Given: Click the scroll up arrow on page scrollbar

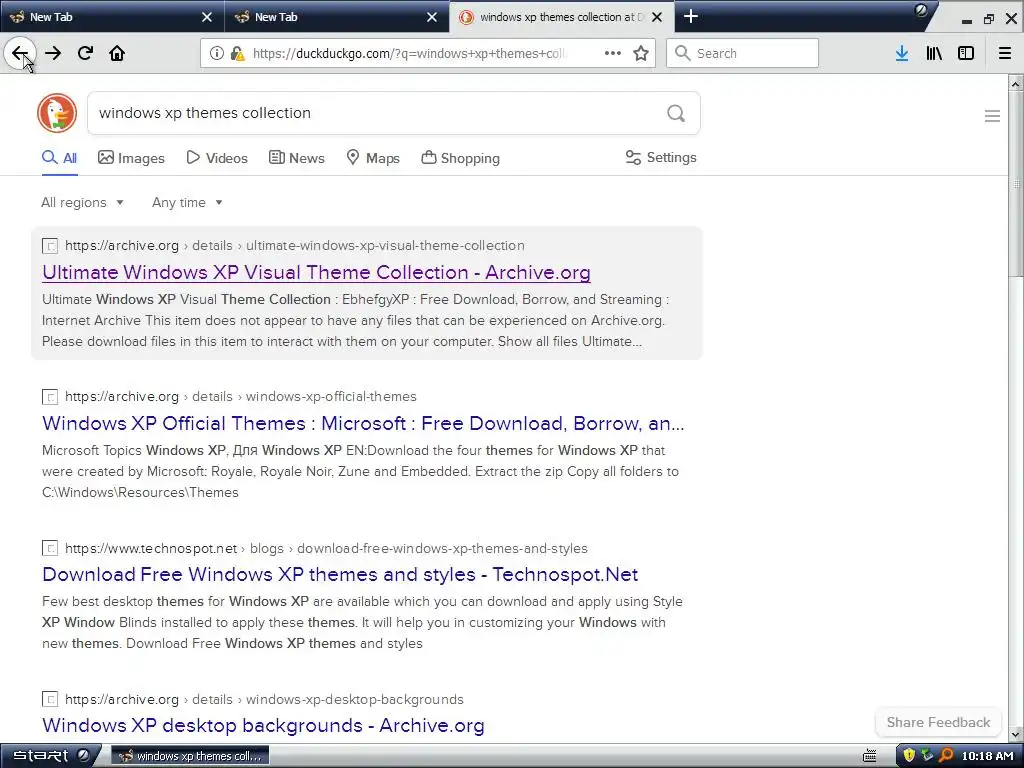Looking at the screenshot, I should pos(1016,83).
